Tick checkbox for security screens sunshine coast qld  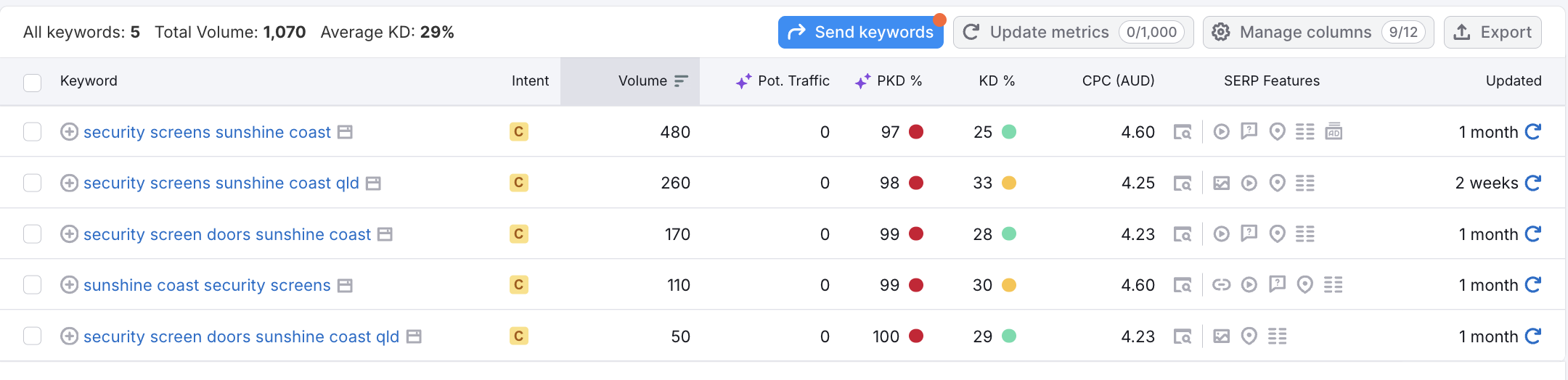33,183
